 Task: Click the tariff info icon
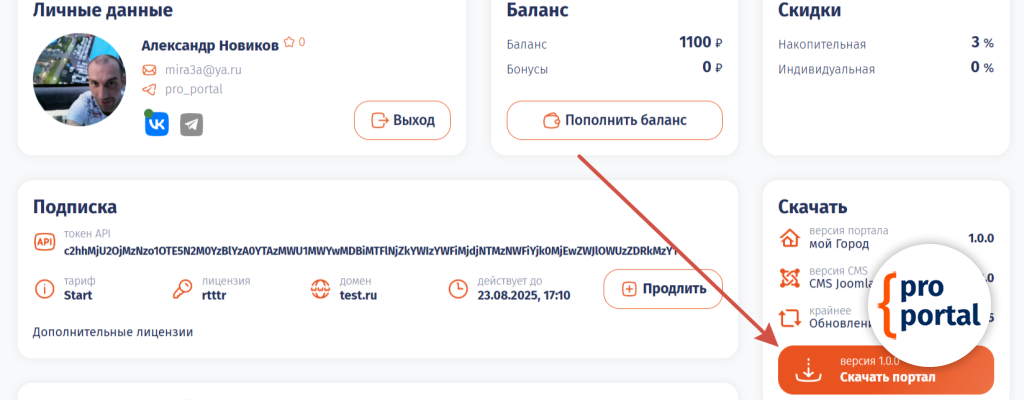point(45,289)
